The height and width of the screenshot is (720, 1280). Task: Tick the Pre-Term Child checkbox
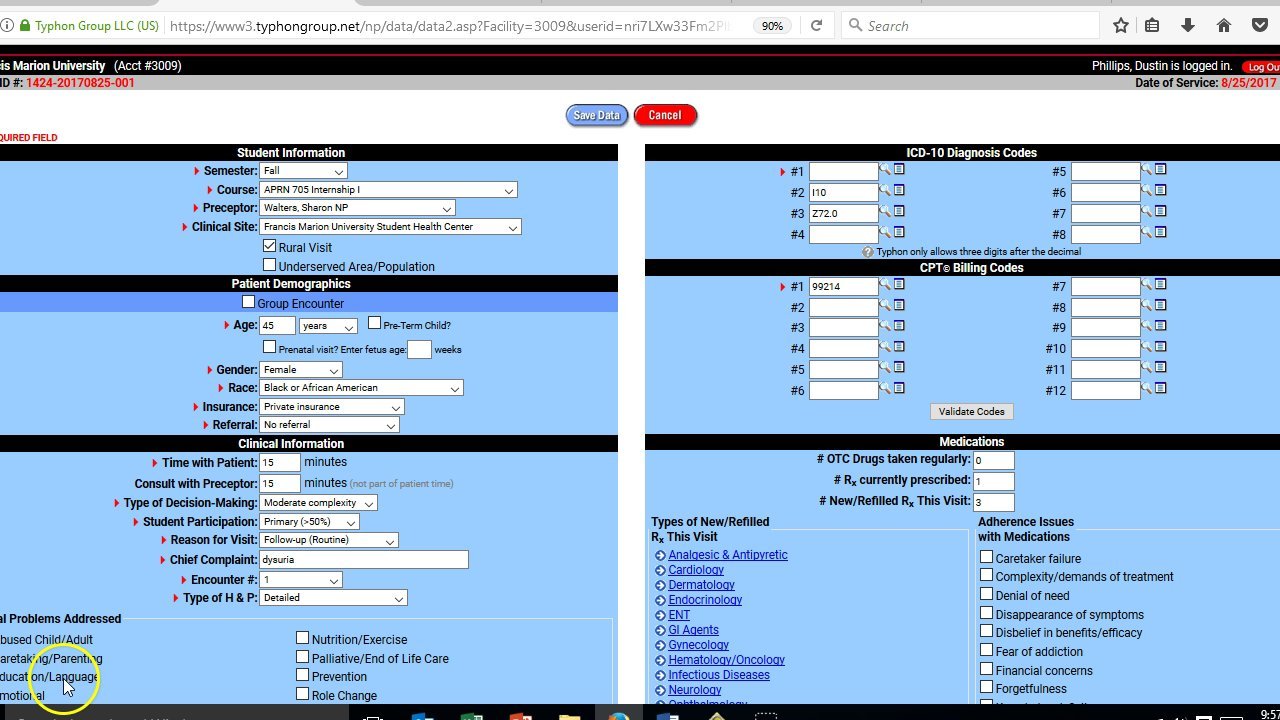(374, 323)
